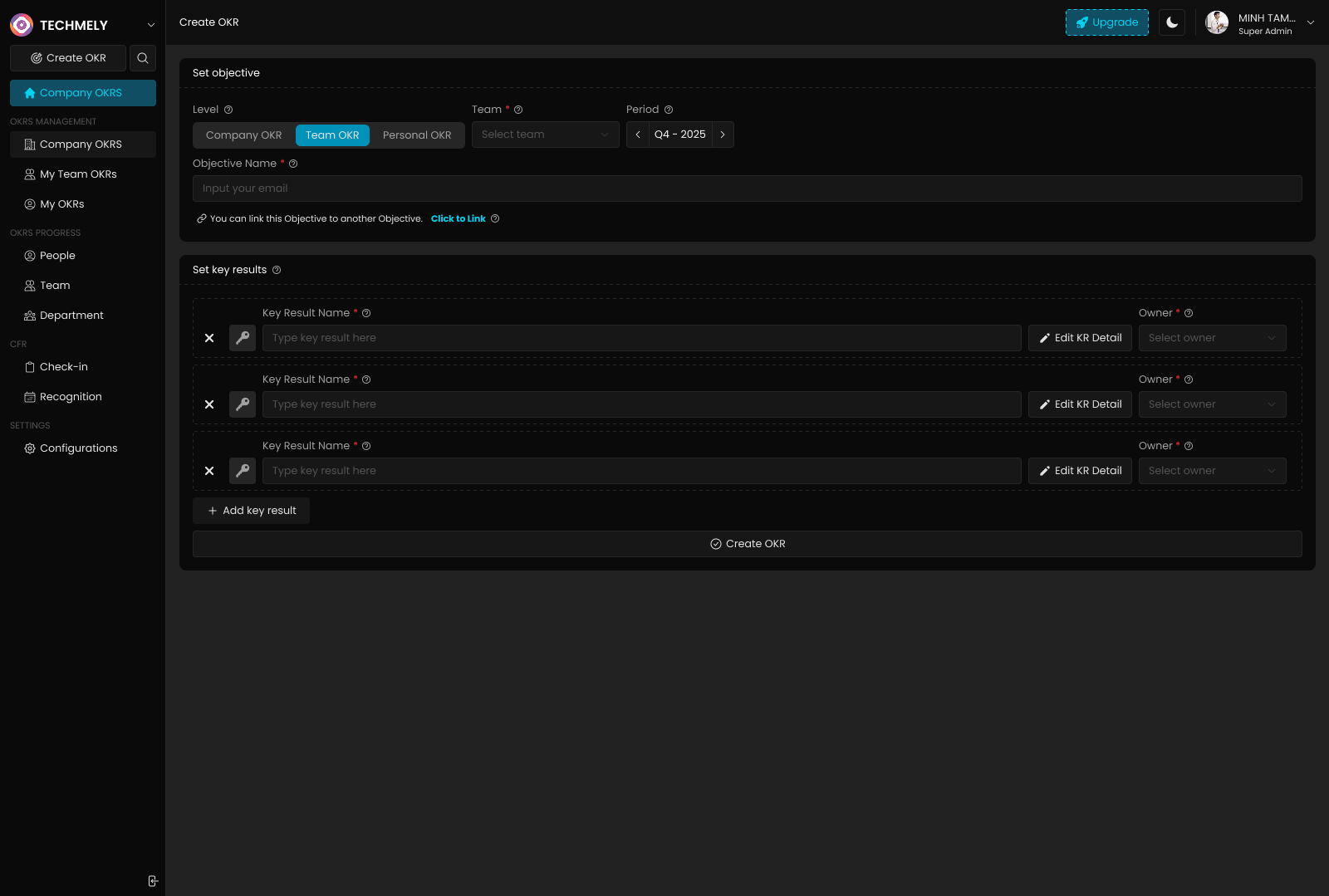Remove the third key result row
The image size is (1329, 896).
point(209,471)
